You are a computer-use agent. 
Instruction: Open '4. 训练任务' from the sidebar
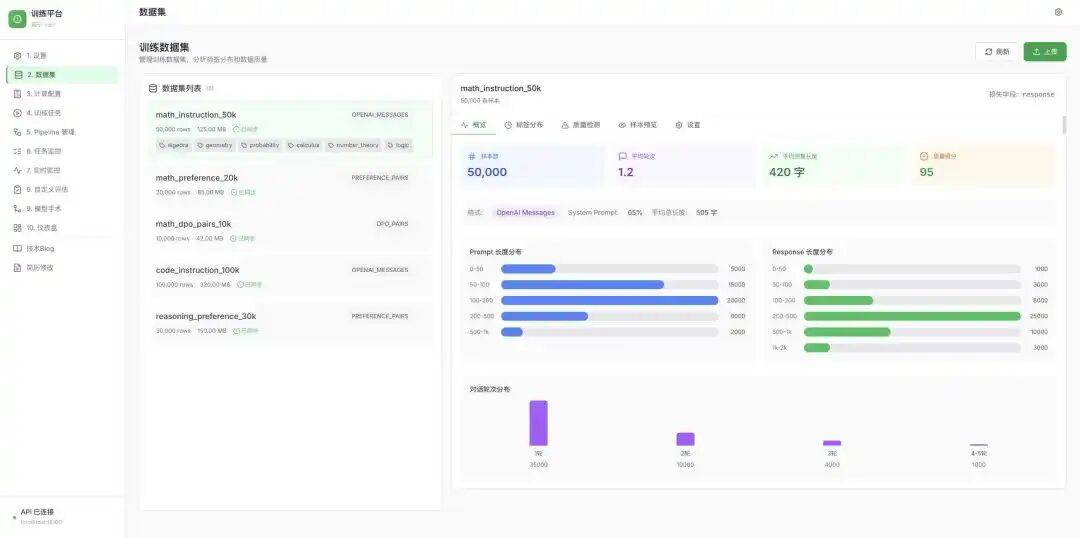point(43,113)
